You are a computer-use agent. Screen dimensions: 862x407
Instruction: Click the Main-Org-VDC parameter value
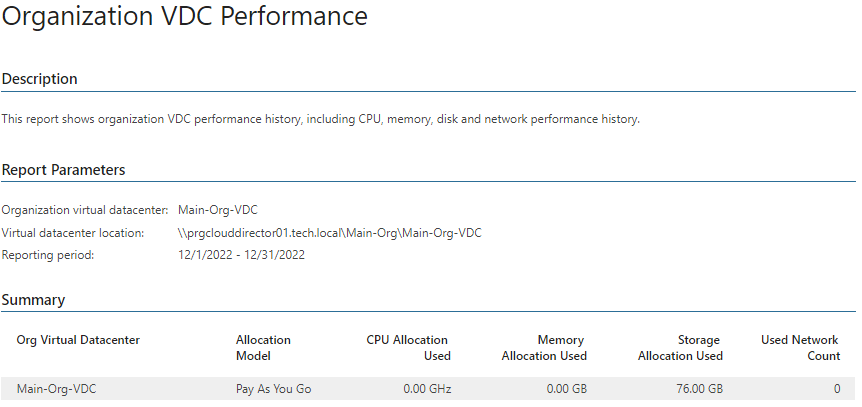(x=218, y=210)
